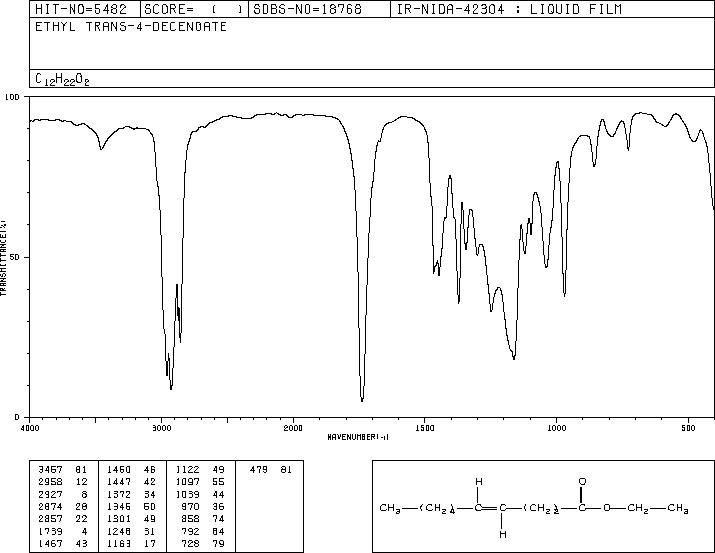The height and width of the screenshot is (553, 715).
Task: Click the transmittance 36 beside 970
Action: coord(218,506)
